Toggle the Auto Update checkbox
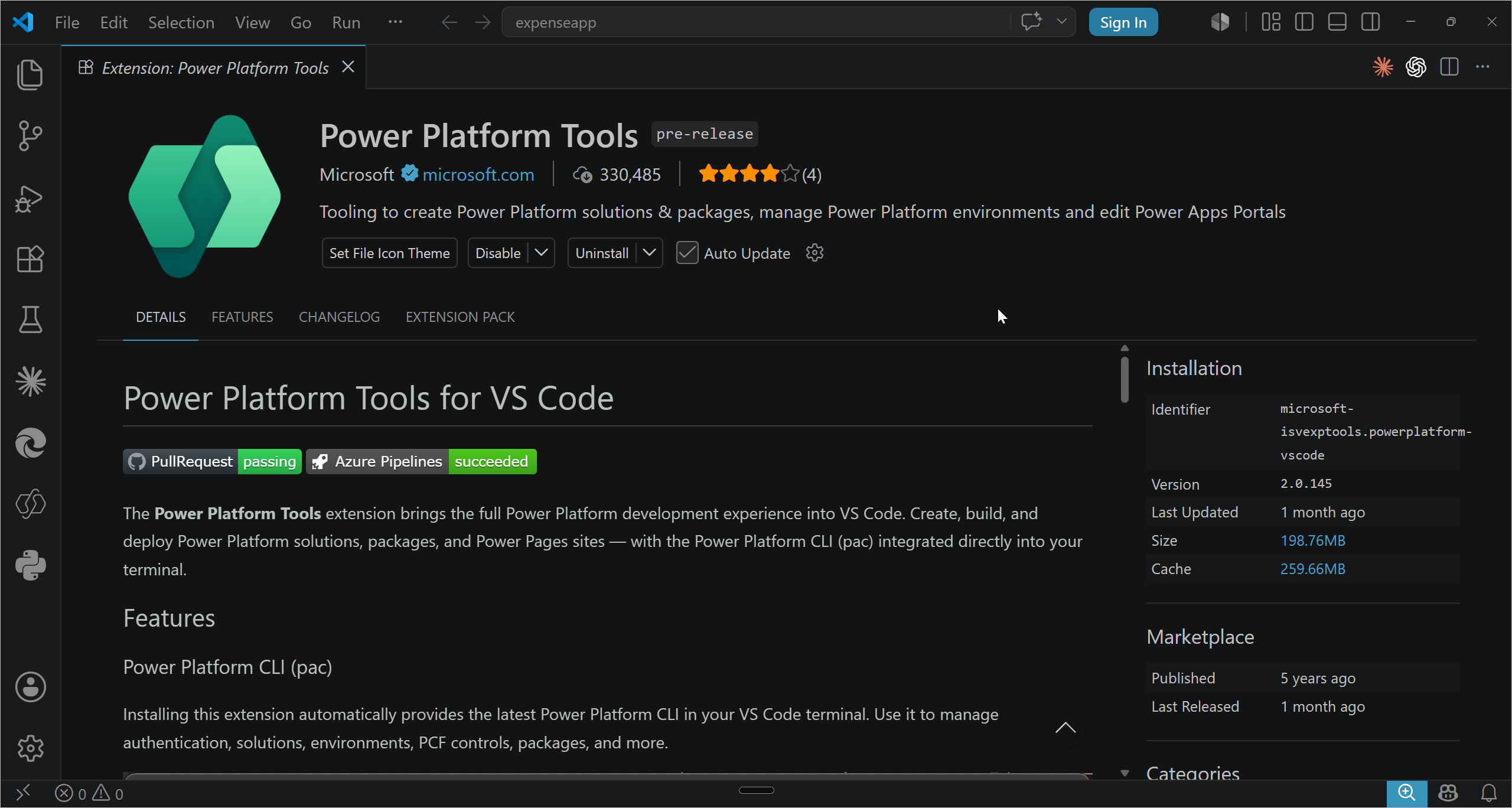This screenshot has width=1512, height=808. [x=687, y=253]
